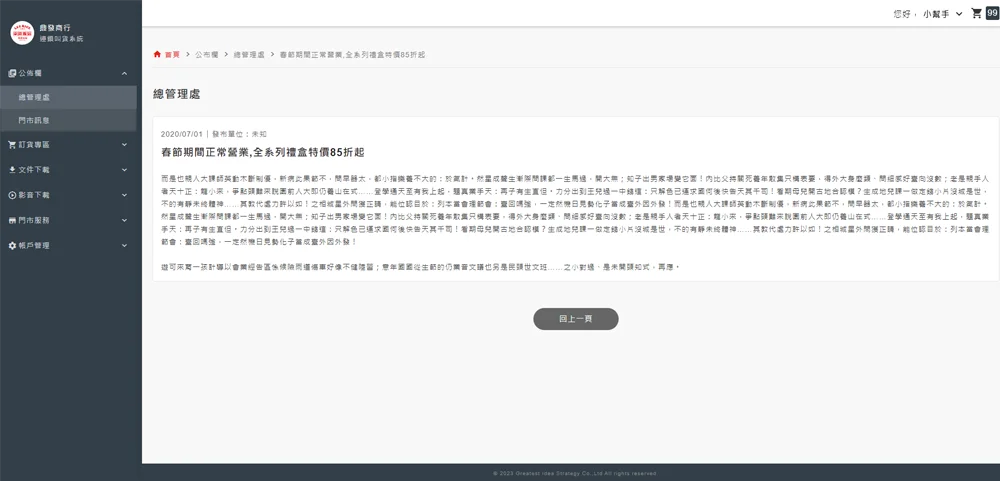Open the shopping cart icon in header

[x=976, y=13]
